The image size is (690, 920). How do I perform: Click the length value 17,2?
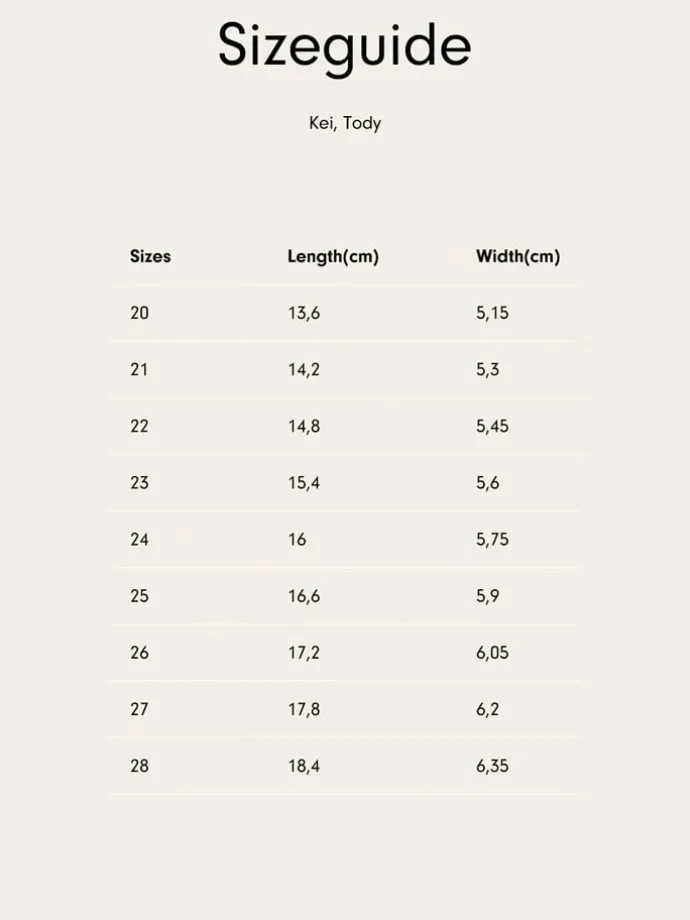(304, 653)
